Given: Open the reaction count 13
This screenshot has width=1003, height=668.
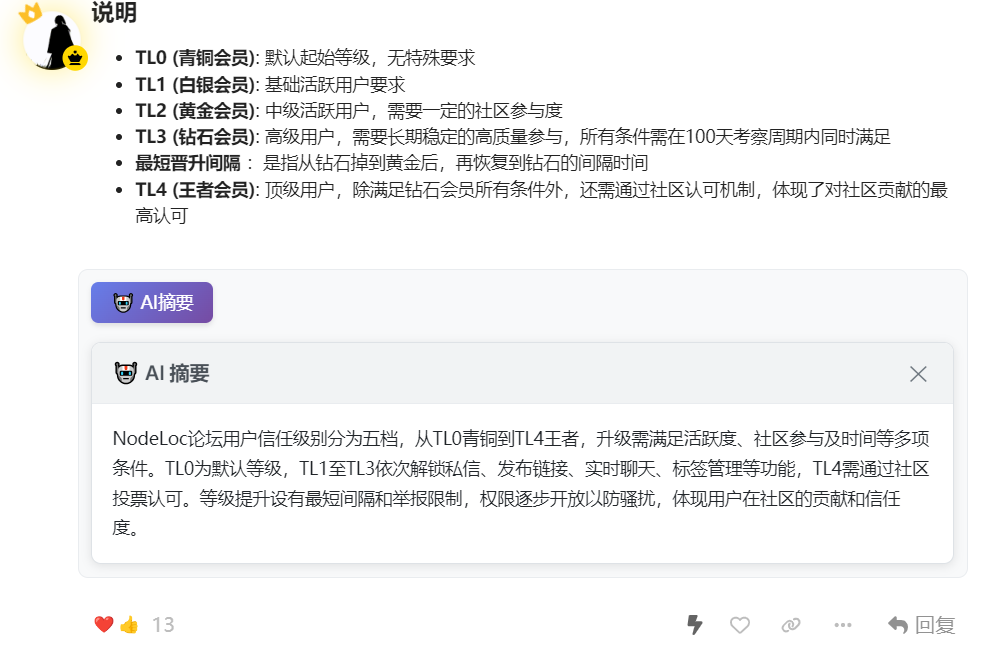Looking at the screenshot, I should (163, 624).
